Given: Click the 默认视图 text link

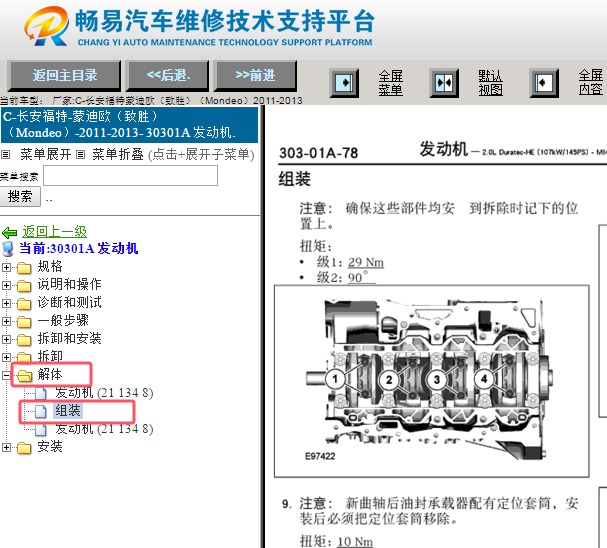Looking at the screenshot, I should 490,83.
